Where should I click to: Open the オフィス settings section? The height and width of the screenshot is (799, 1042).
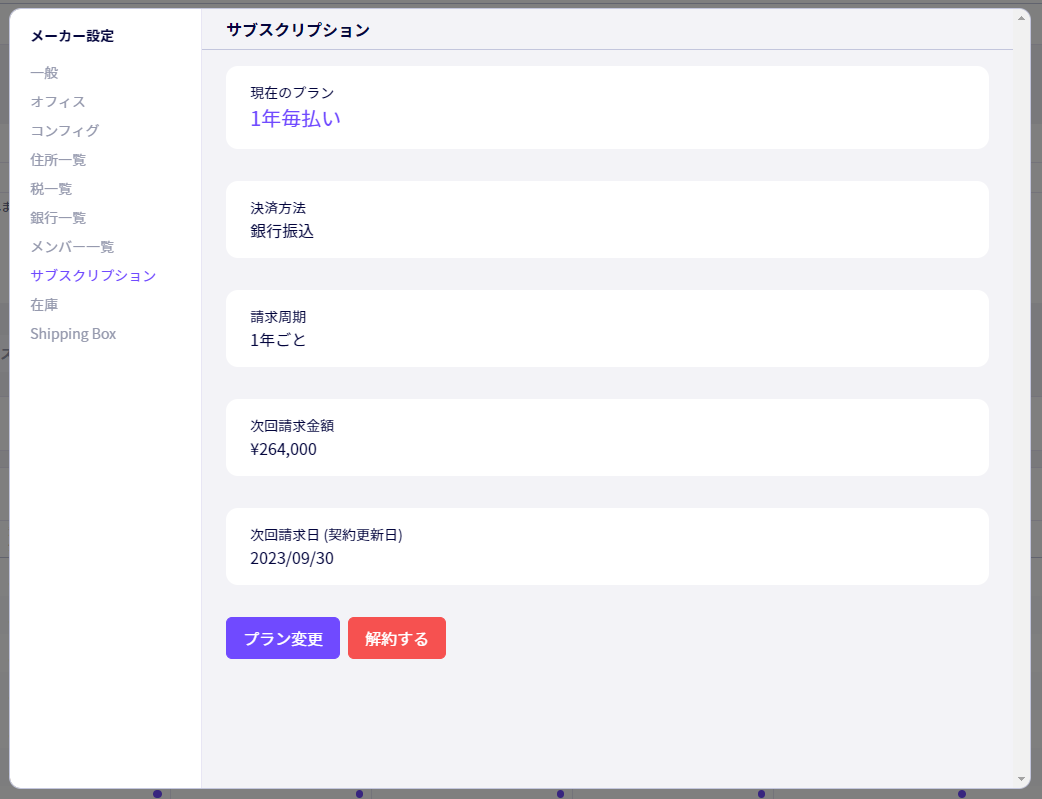(58, 102)
